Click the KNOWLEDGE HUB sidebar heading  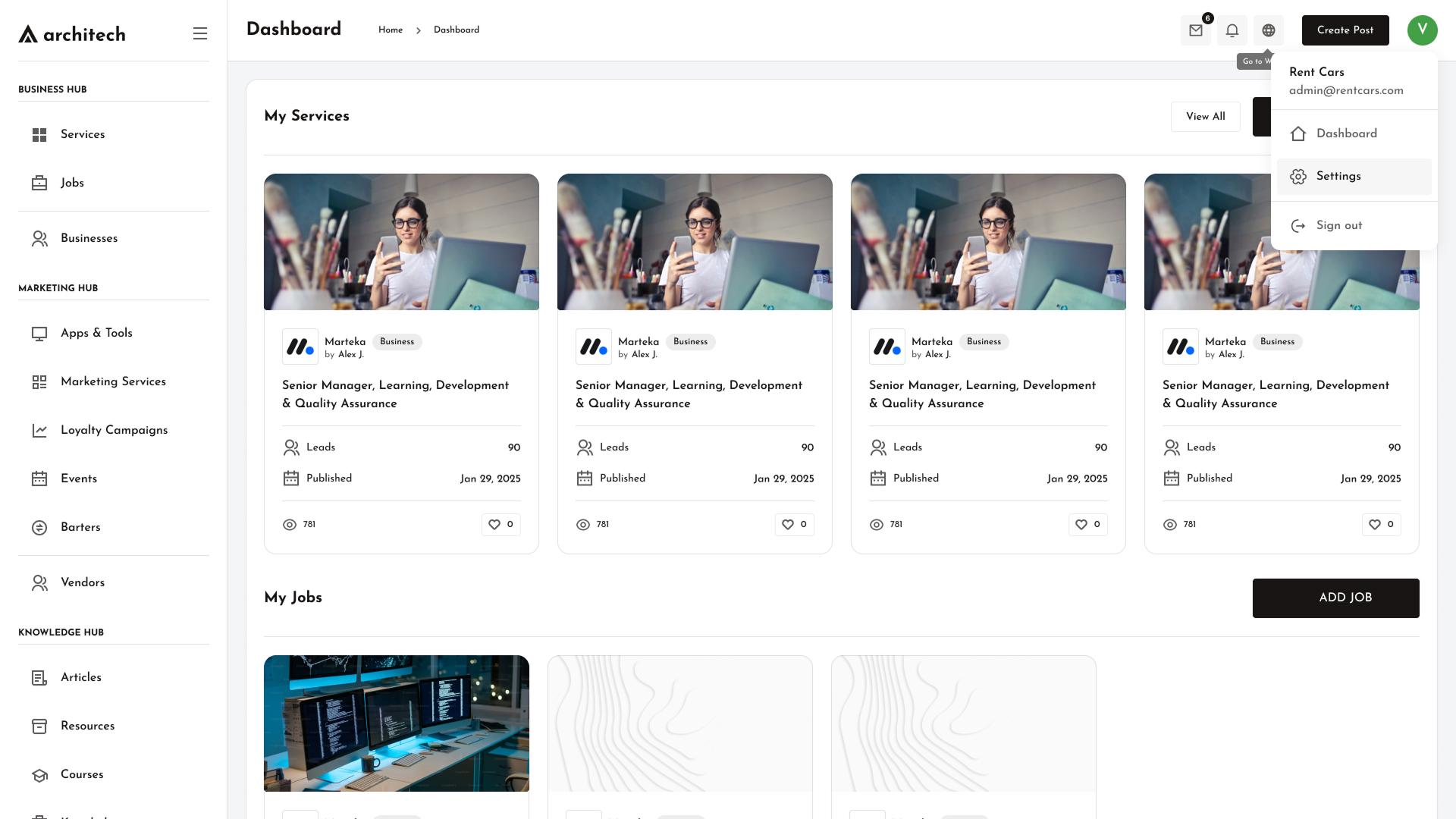(61, 632)
